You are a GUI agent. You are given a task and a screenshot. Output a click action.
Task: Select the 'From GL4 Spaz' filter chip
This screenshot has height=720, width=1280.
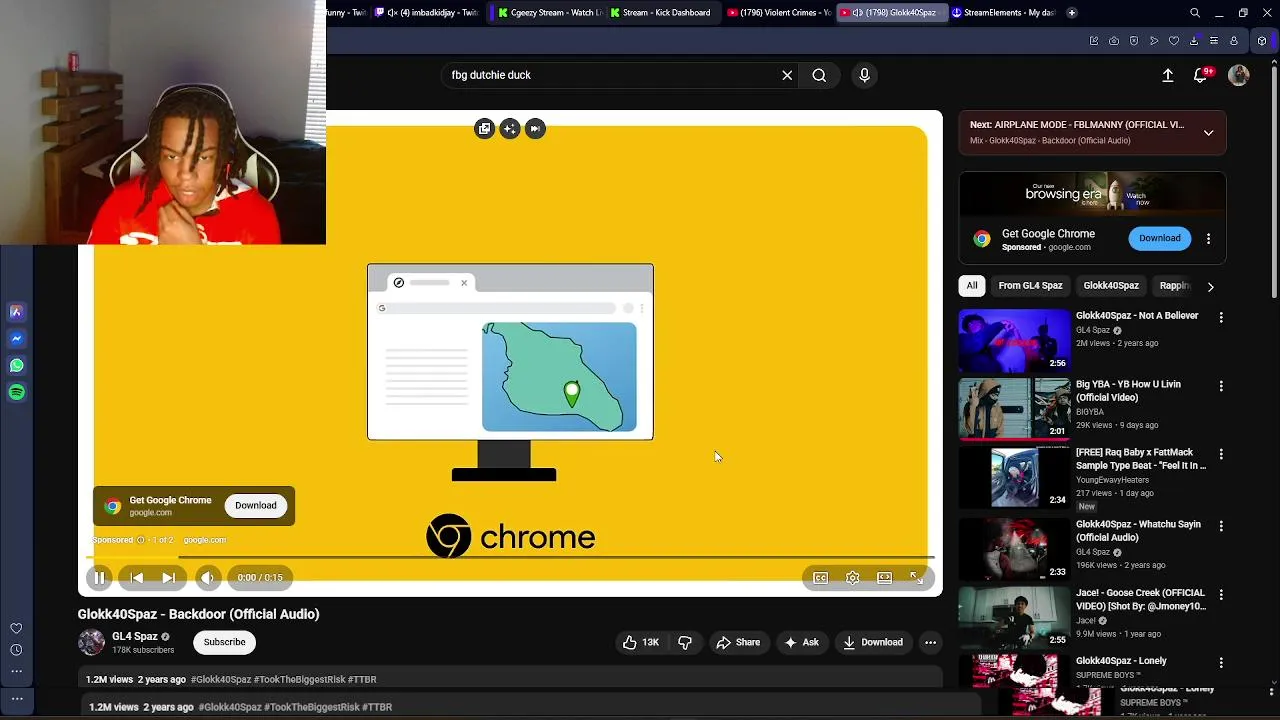pos(1030,286)
